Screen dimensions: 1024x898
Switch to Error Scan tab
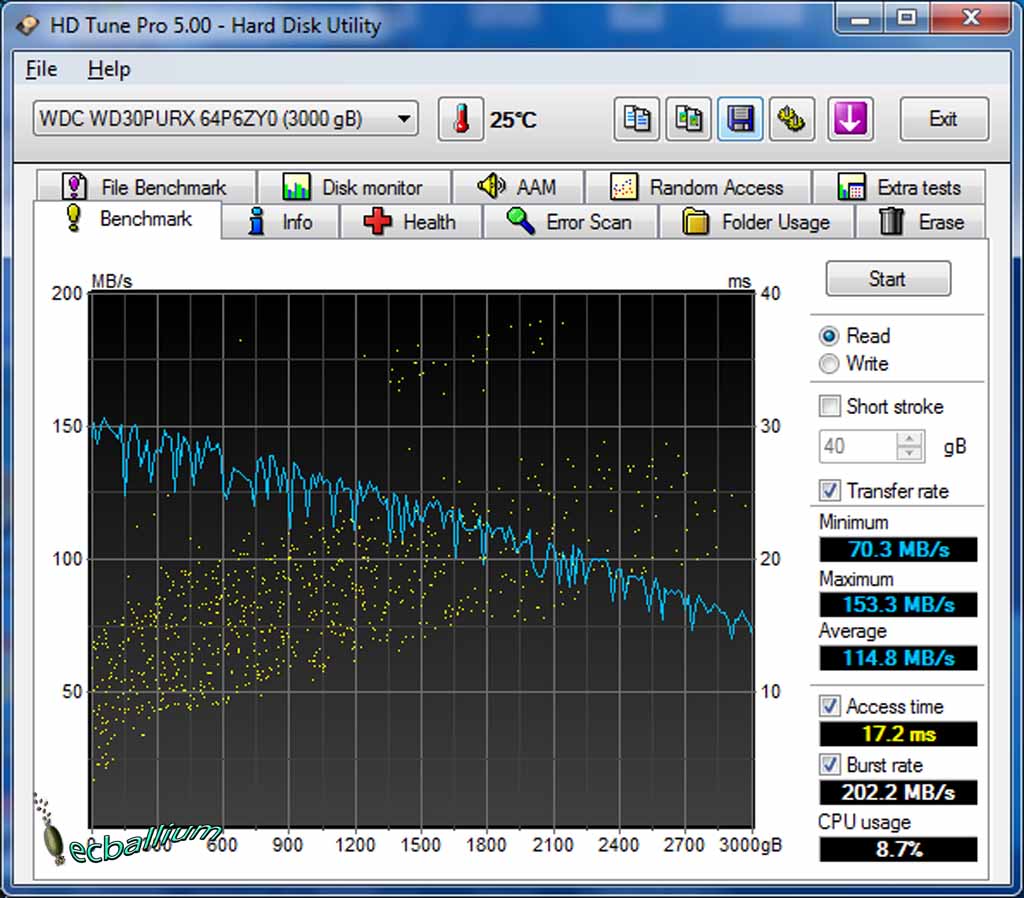tap(569, 222)
